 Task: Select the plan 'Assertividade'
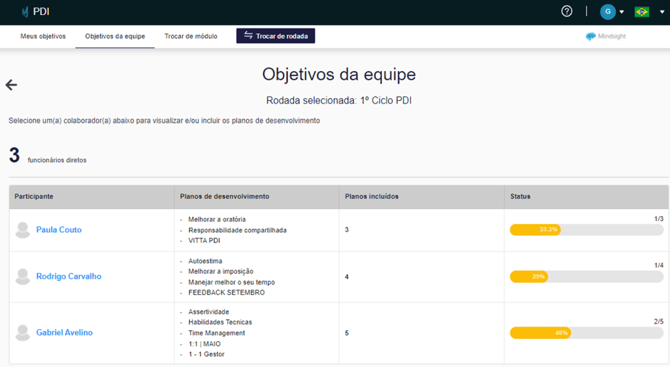point(209,312)
